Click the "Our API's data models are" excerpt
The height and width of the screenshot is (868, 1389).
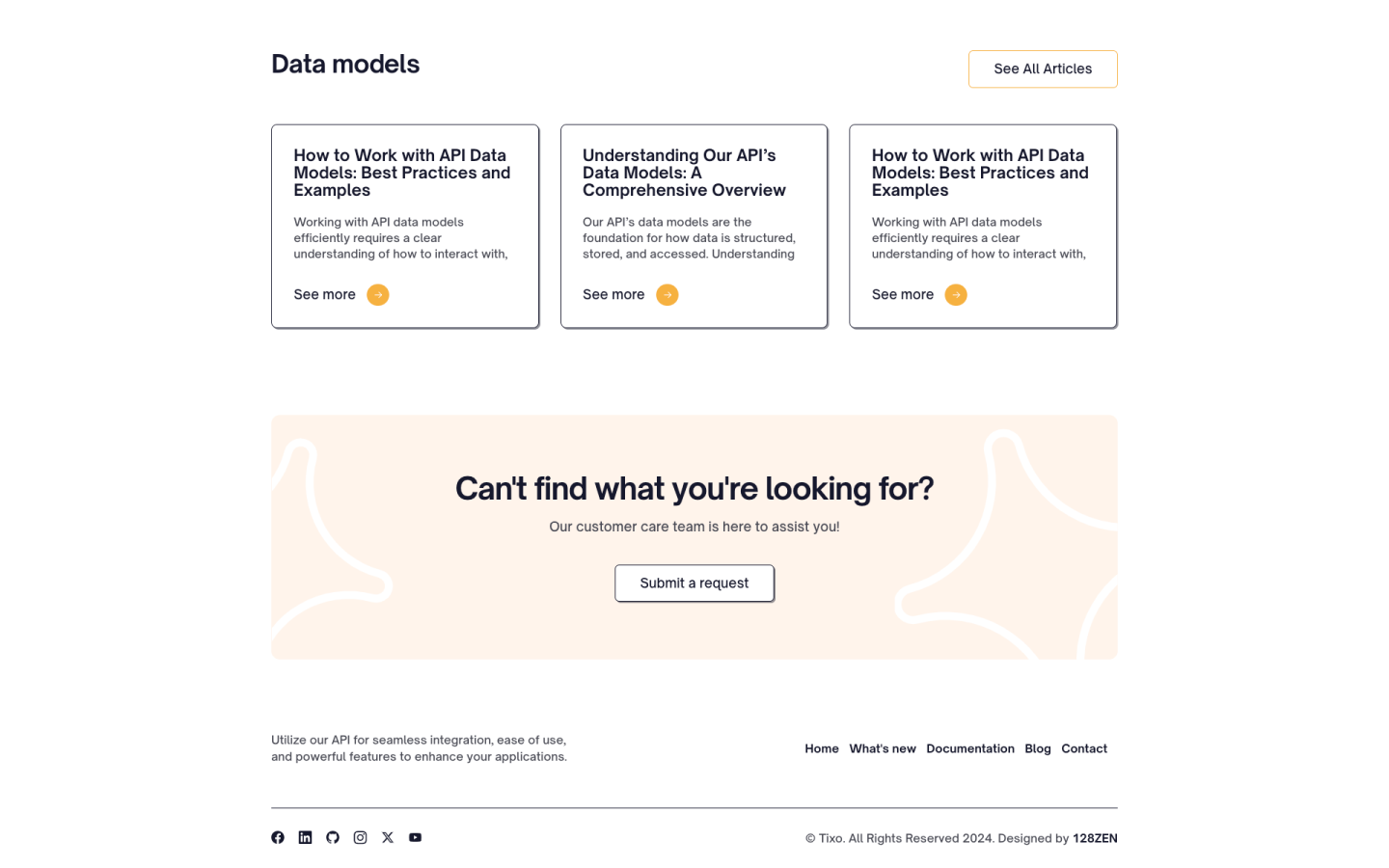(x=689, y=238)
